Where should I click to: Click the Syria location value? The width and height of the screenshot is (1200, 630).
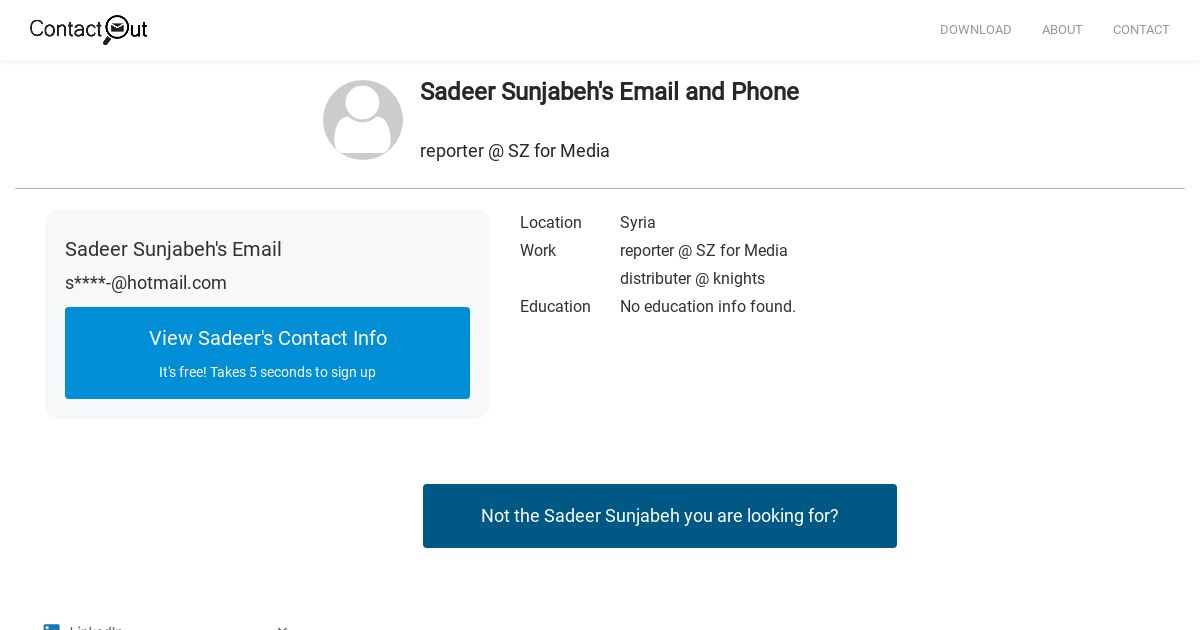pos(638,223)
